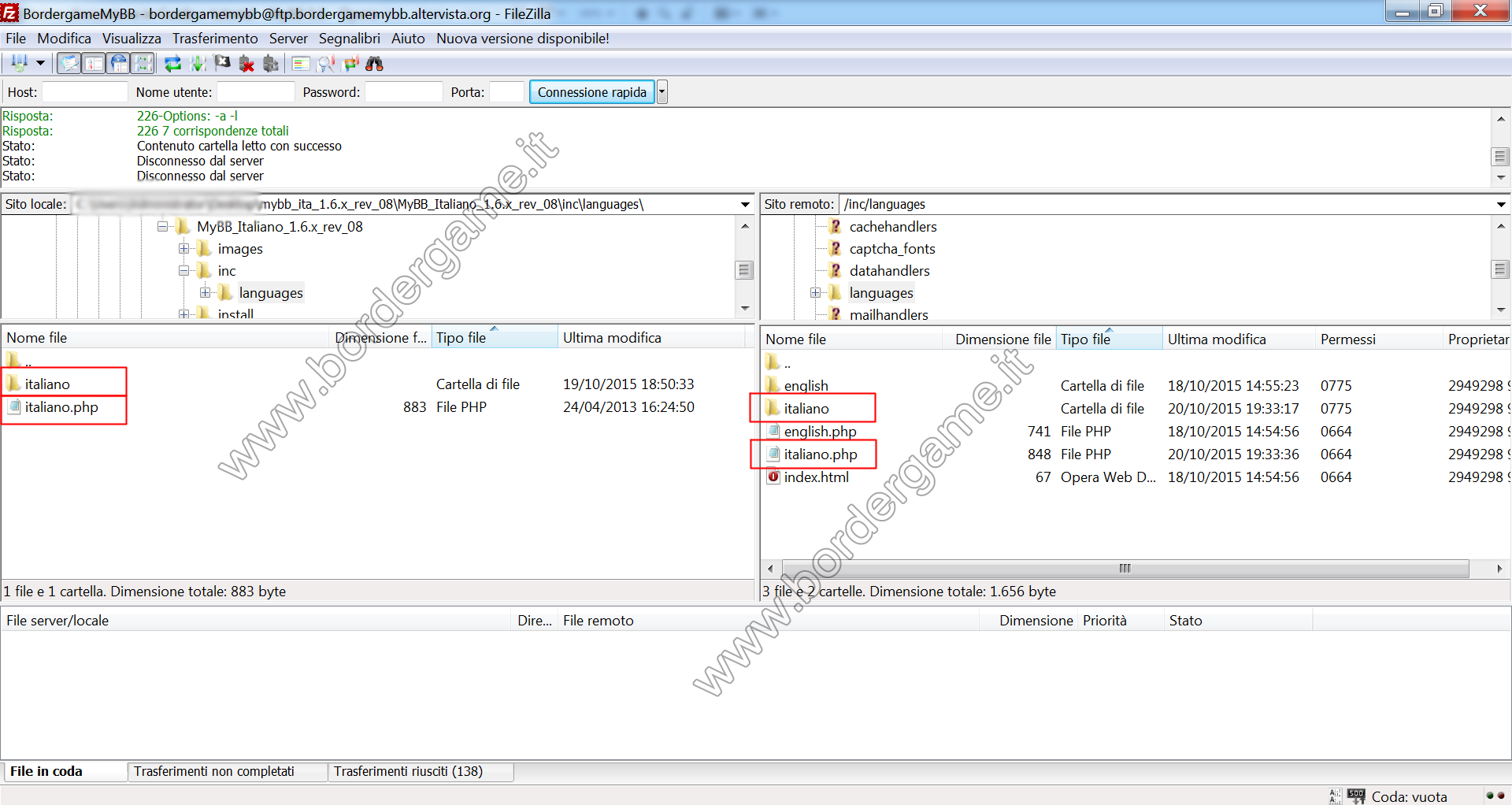Open the directory listing filters dialog

[x=300, y=63]
